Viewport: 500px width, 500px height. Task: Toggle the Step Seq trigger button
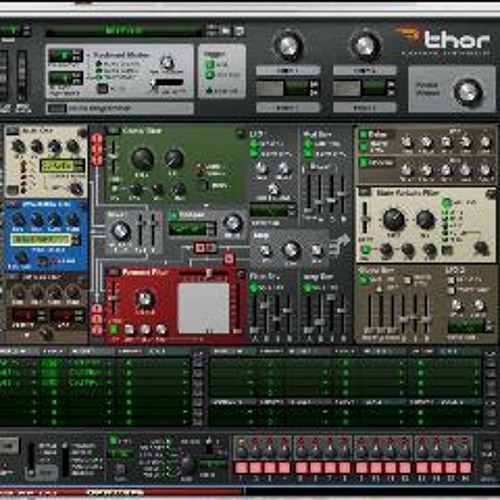[210, 75]
